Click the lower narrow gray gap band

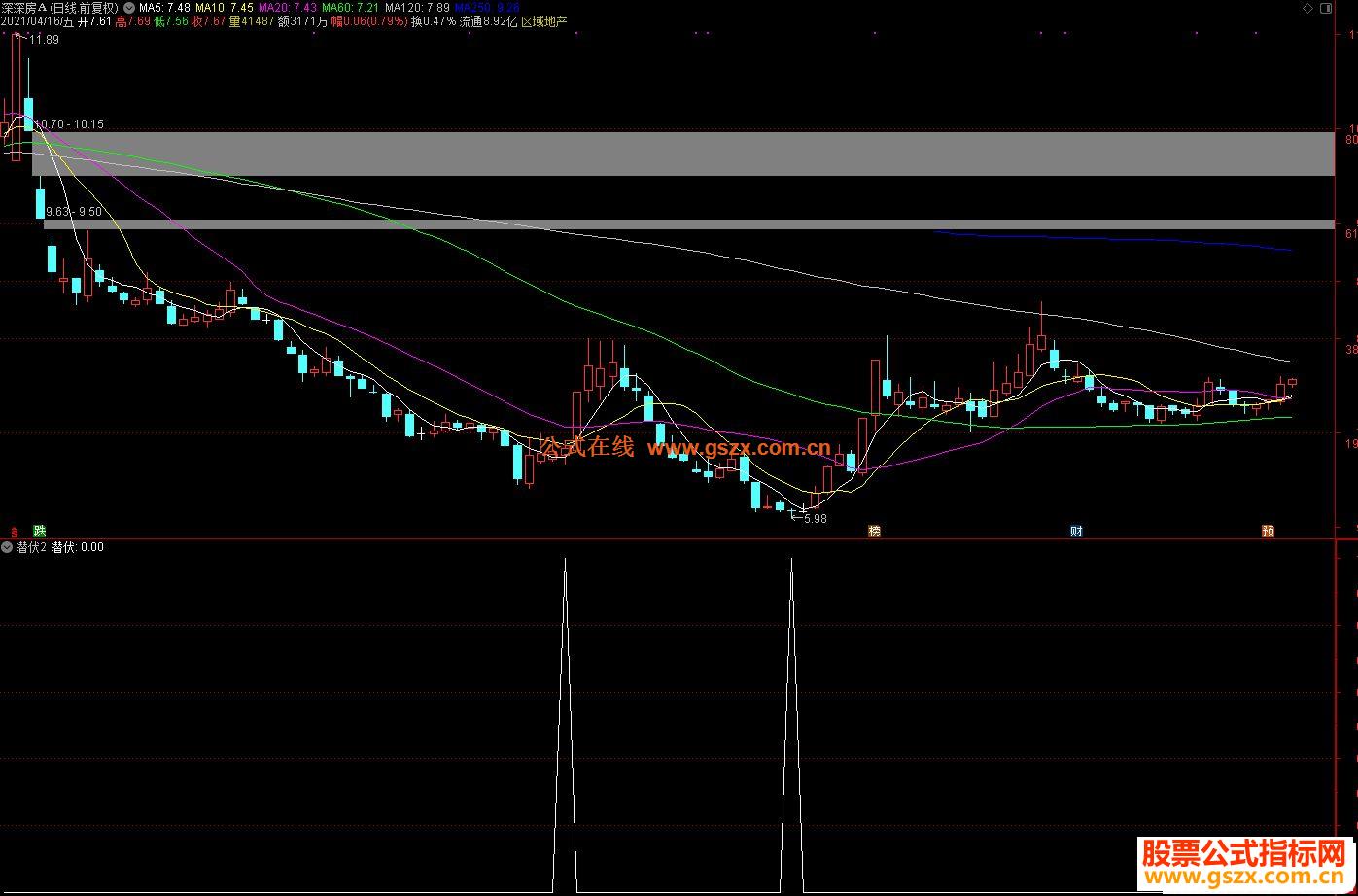click(x=690, y=224)
